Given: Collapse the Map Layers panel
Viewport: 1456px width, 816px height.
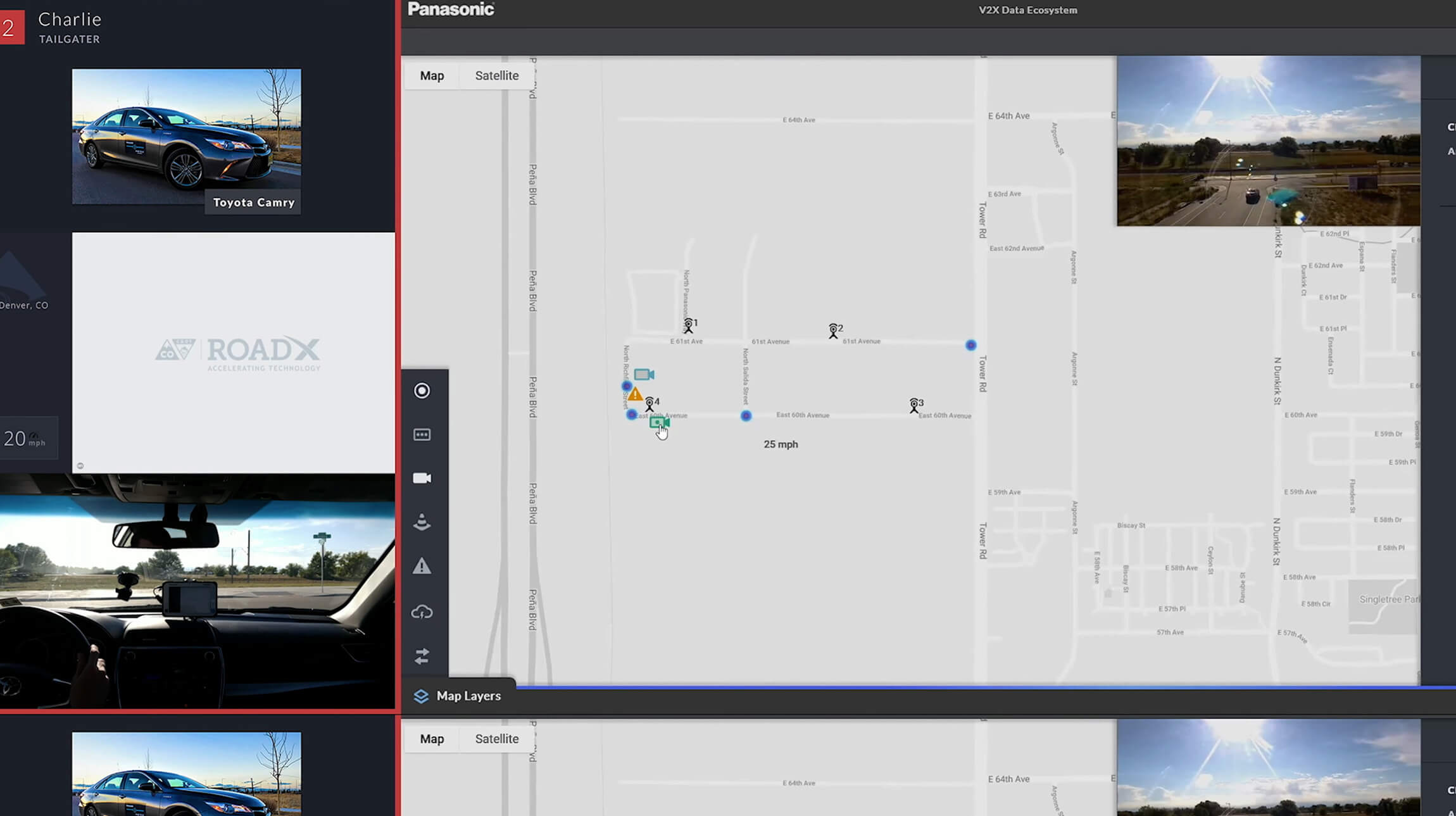Looking at the screenshot, I should tap(457, 696).
